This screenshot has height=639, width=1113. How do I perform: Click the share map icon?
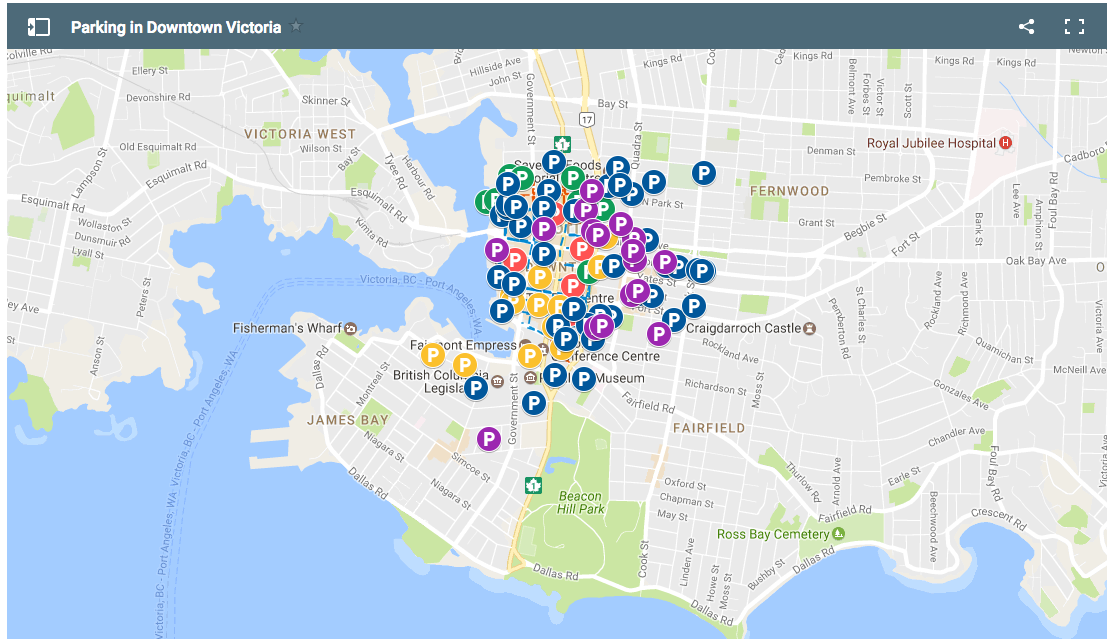[x=1026, y=27]
